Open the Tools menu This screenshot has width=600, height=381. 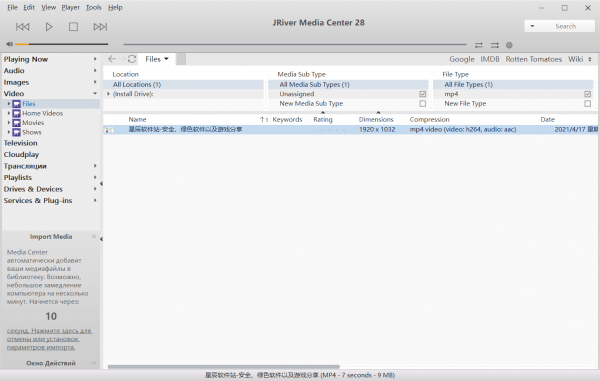pyautogui.click(x=94, y=8)
